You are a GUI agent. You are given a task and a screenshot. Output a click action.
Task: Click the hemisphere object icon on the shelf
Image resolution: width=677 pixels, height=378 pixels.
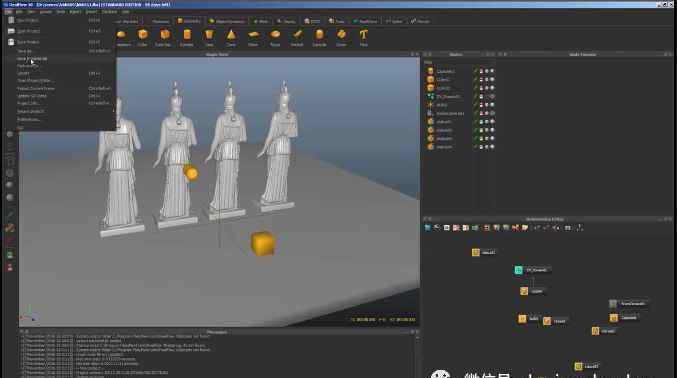121,35
